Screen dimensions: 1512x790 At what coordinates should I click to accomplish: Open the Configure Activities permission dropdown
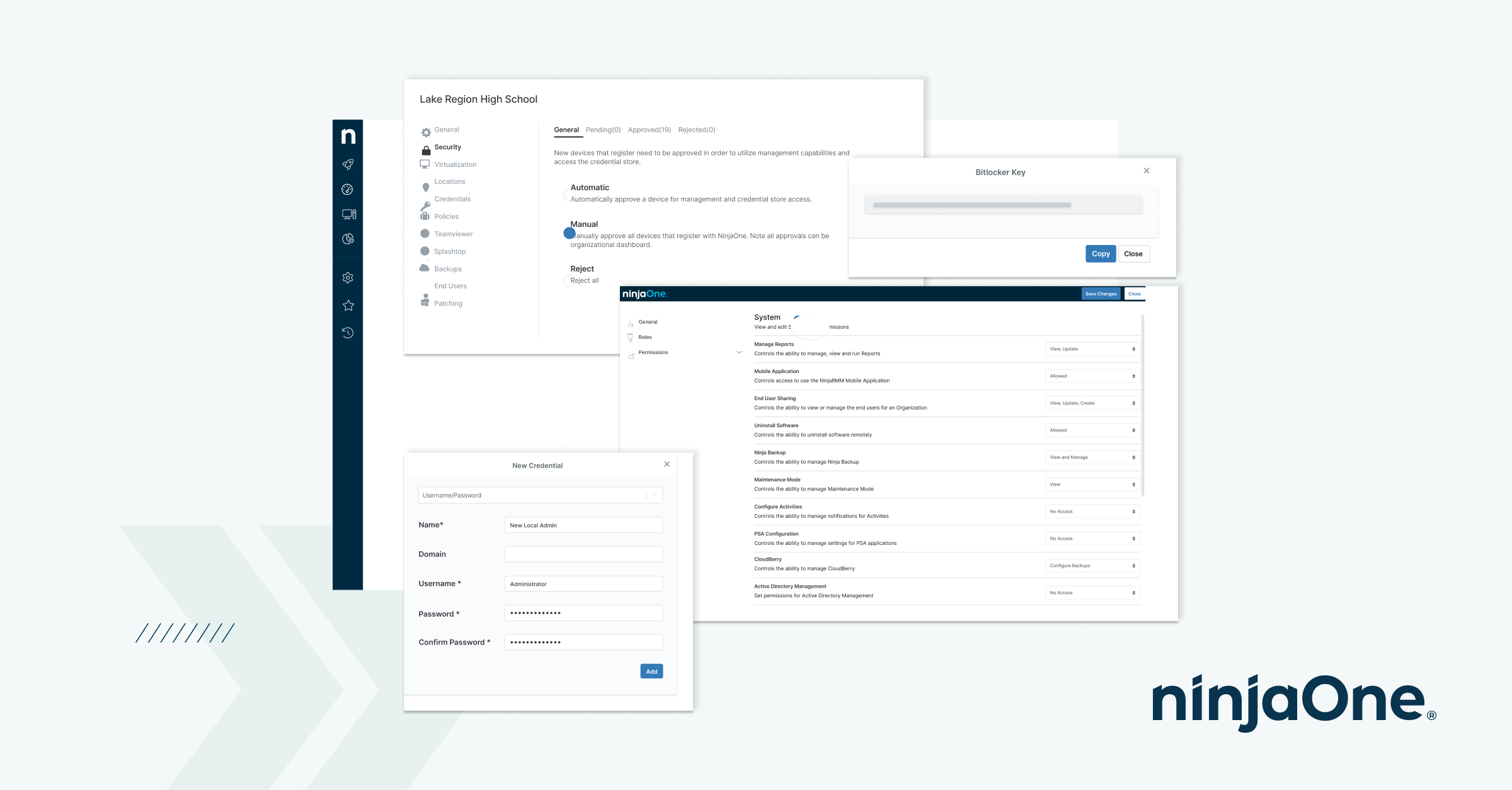pyautogui.click(x=1092, y=512)
